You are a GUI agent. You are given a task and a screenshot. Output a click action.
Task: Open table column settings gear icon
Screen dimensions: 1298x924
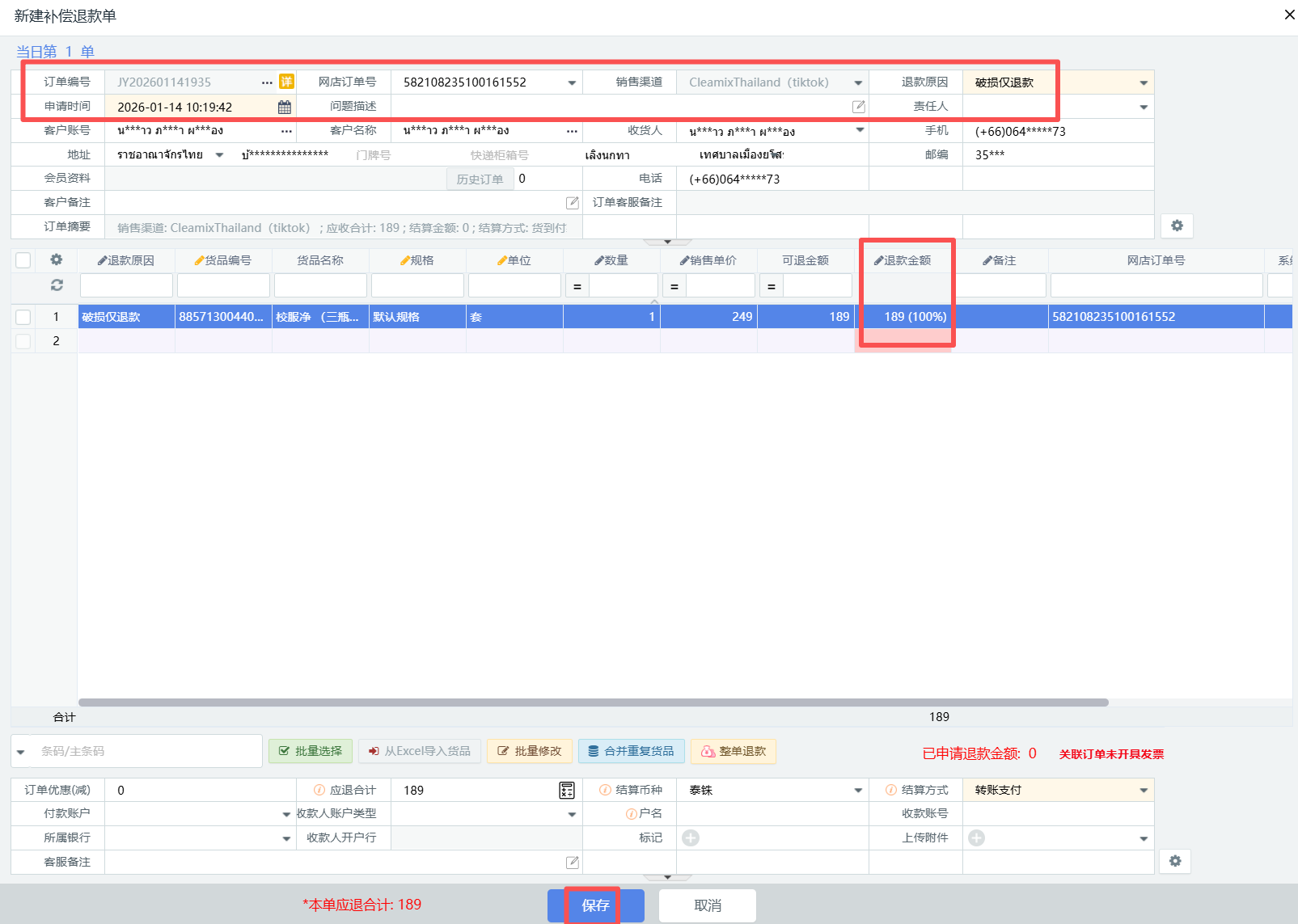click(x=57, y=259)
